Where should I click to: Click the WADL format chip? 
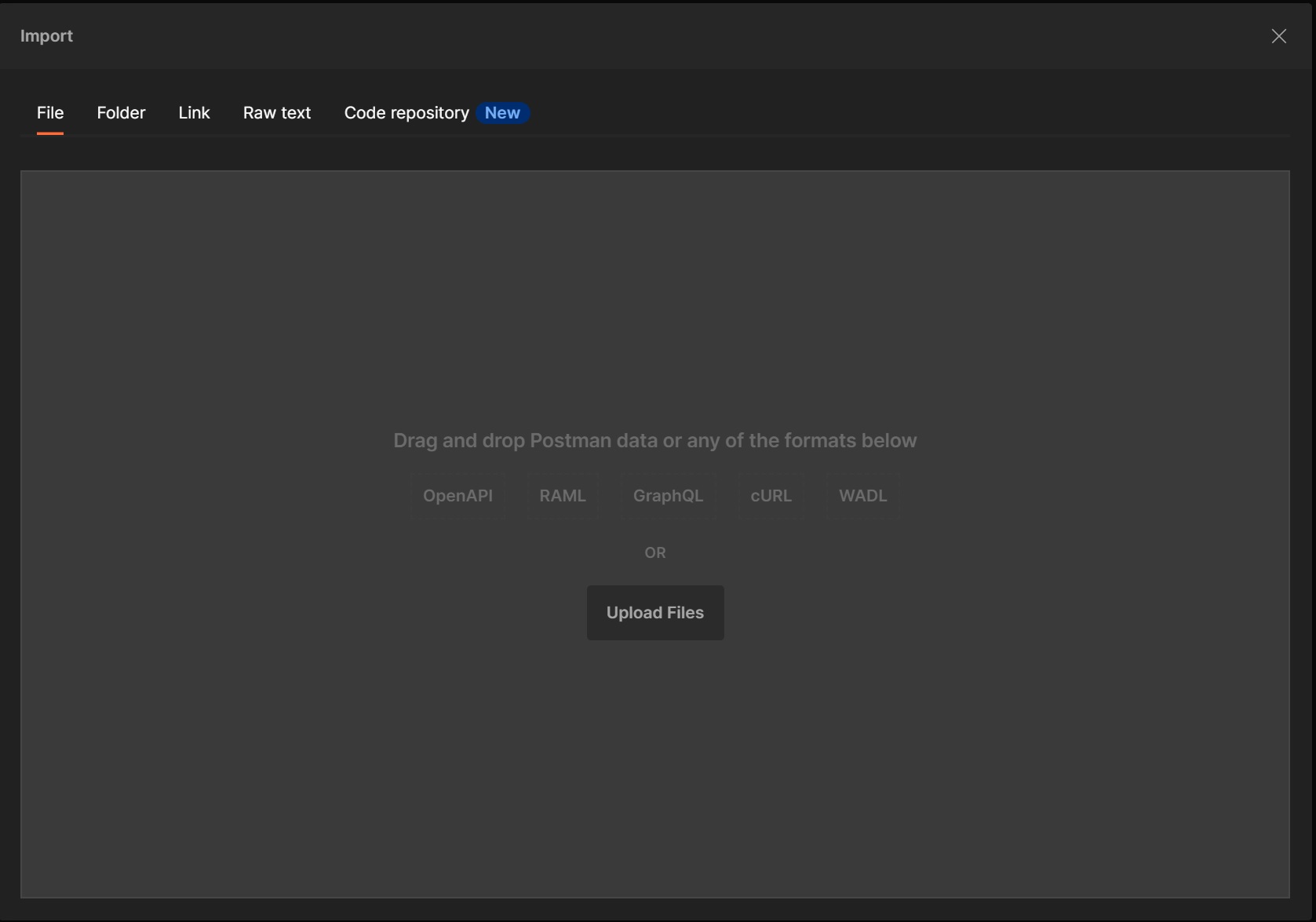pyautogui.click(x=862, y=496)
